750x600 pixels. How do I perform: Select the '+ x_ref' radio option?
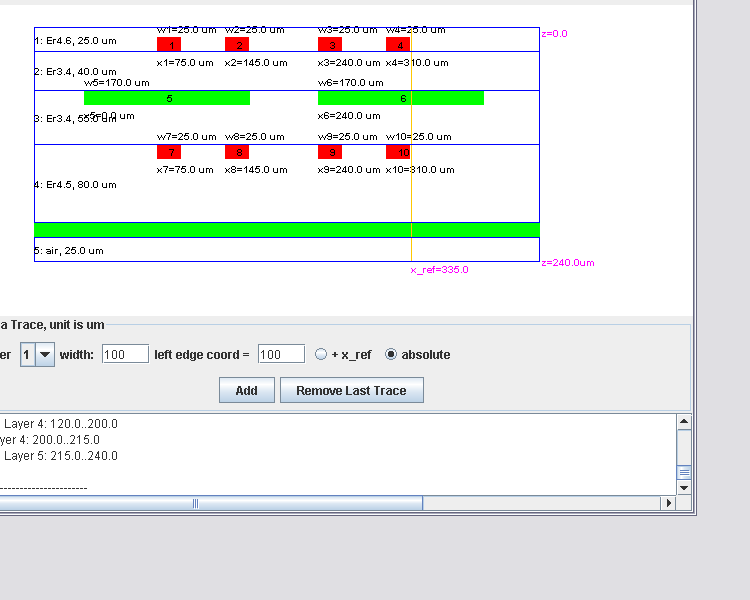point(321,354)
